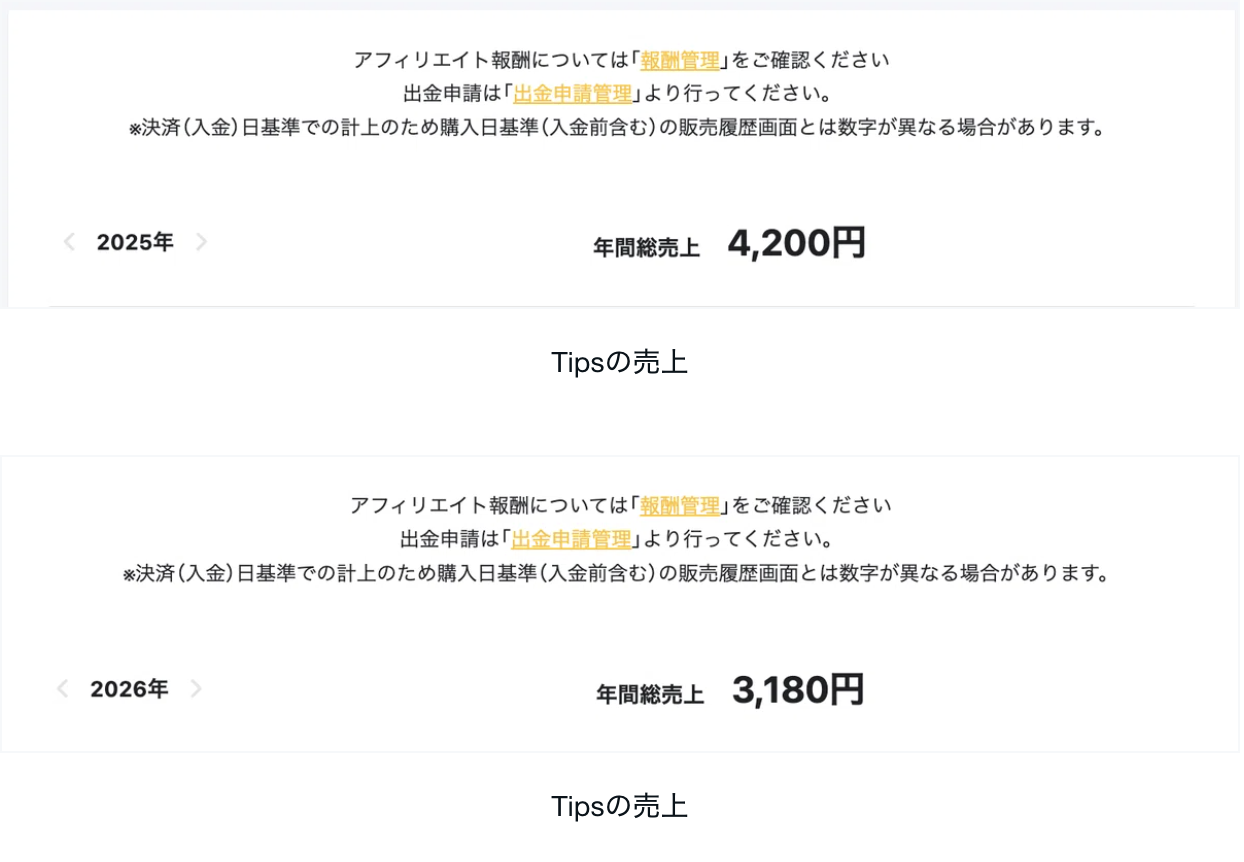
Task: Click the 2026年 year label
Action: coord(129,689)
